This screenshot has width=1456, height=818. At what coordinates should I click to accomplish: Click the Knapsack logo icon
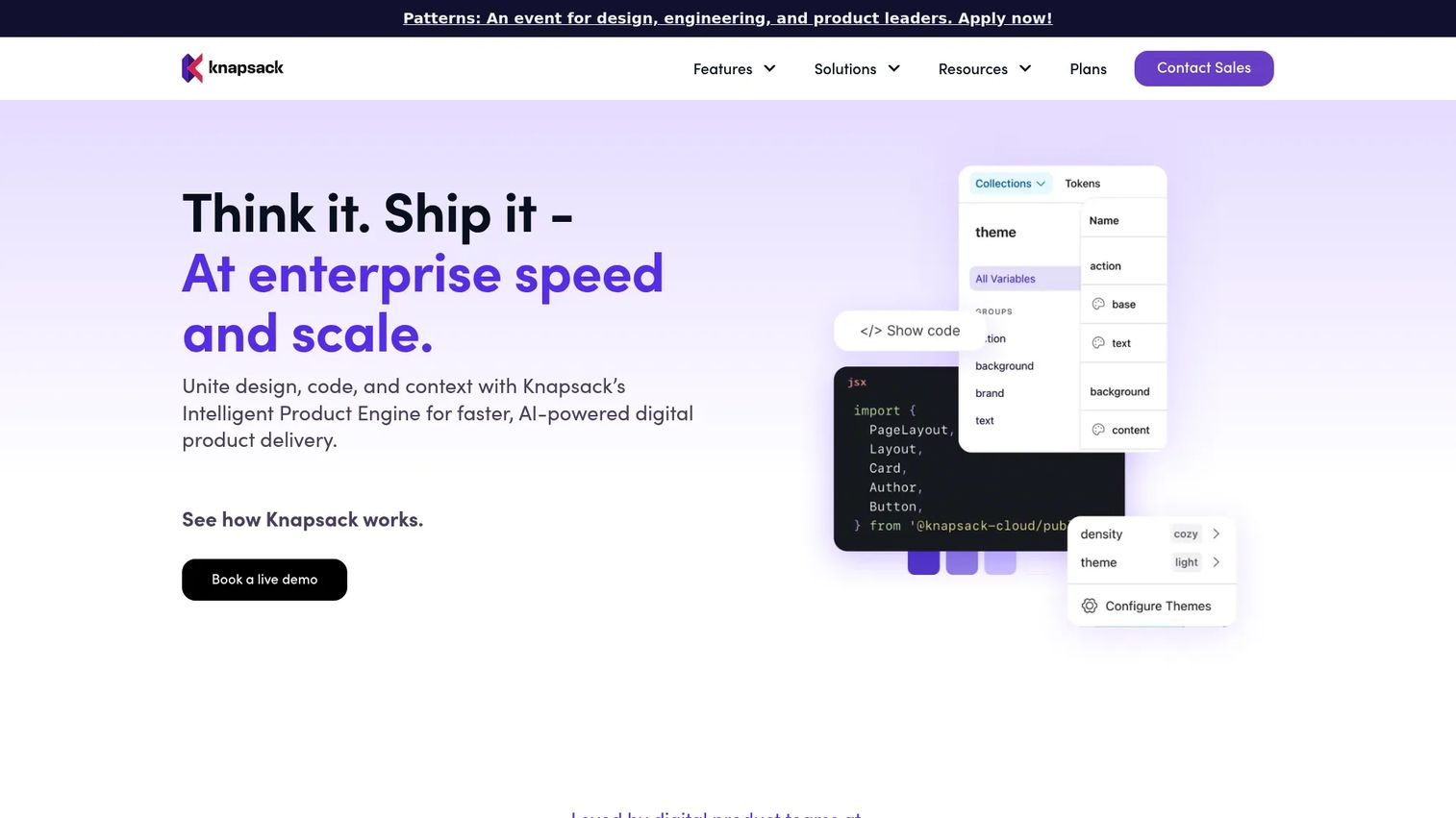pyautogui.click(x=192, y=68)
